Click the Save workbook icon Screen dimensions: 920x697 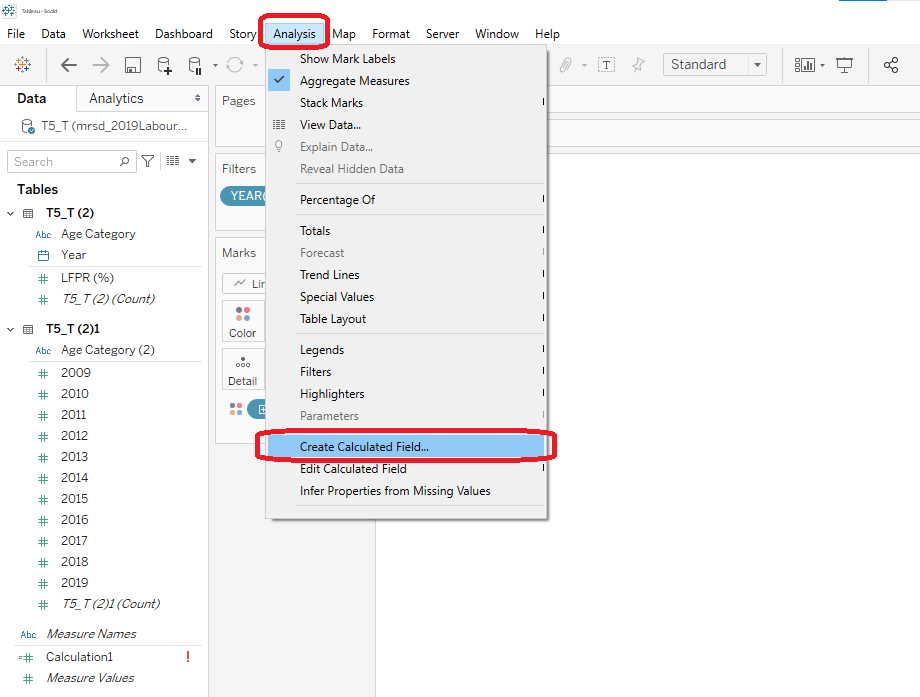[x=131, y=64]
